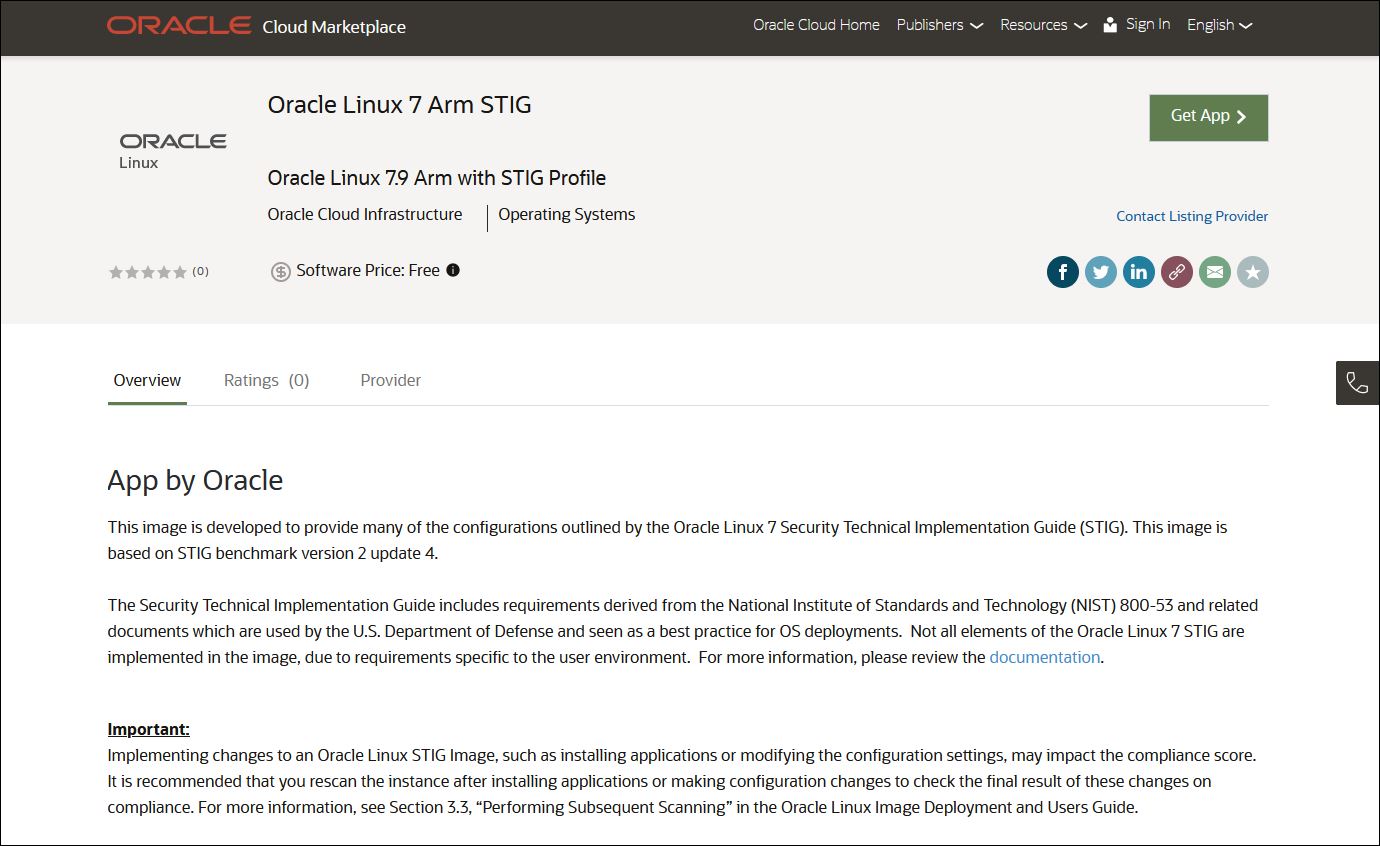Share the listing on Twitter

[x=1100, y=271]
